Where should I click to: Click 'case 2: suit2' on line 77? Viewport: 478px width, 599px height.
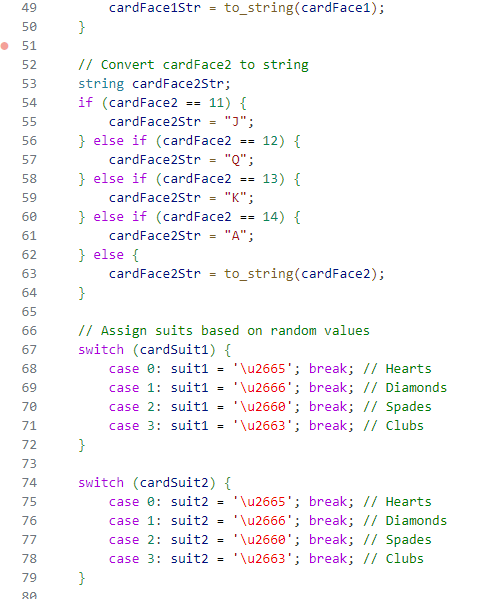point(159,540)
